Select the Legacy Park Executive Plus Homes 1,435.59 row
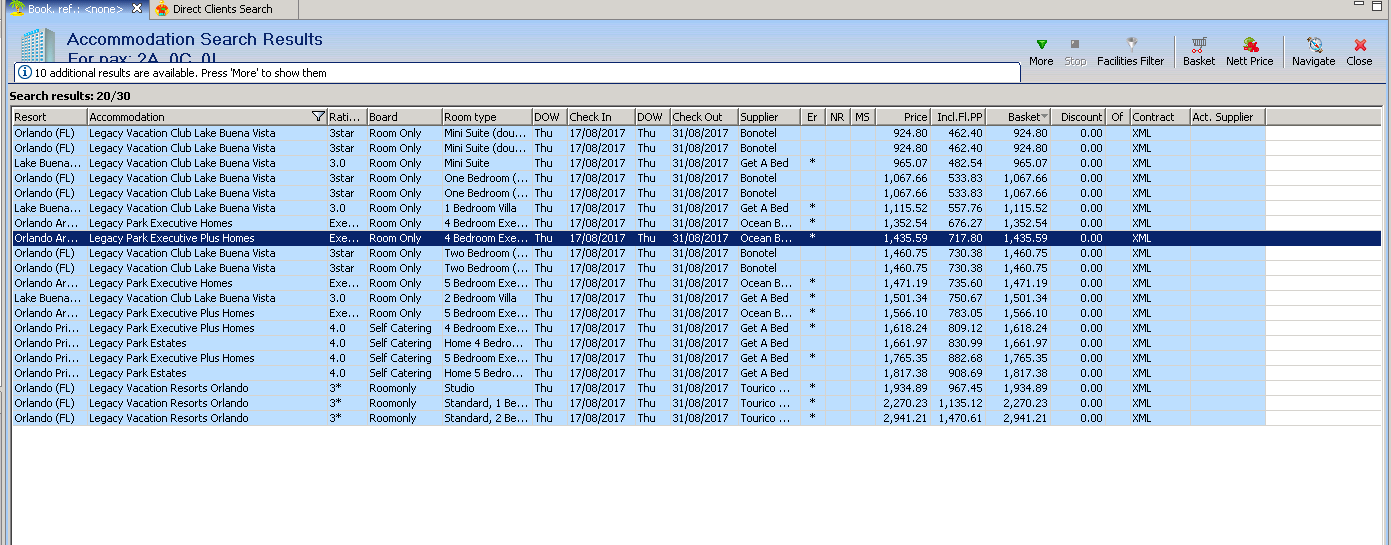Image resolution: width=1391 pixels, height=545 pixels. tap(696, 238)
